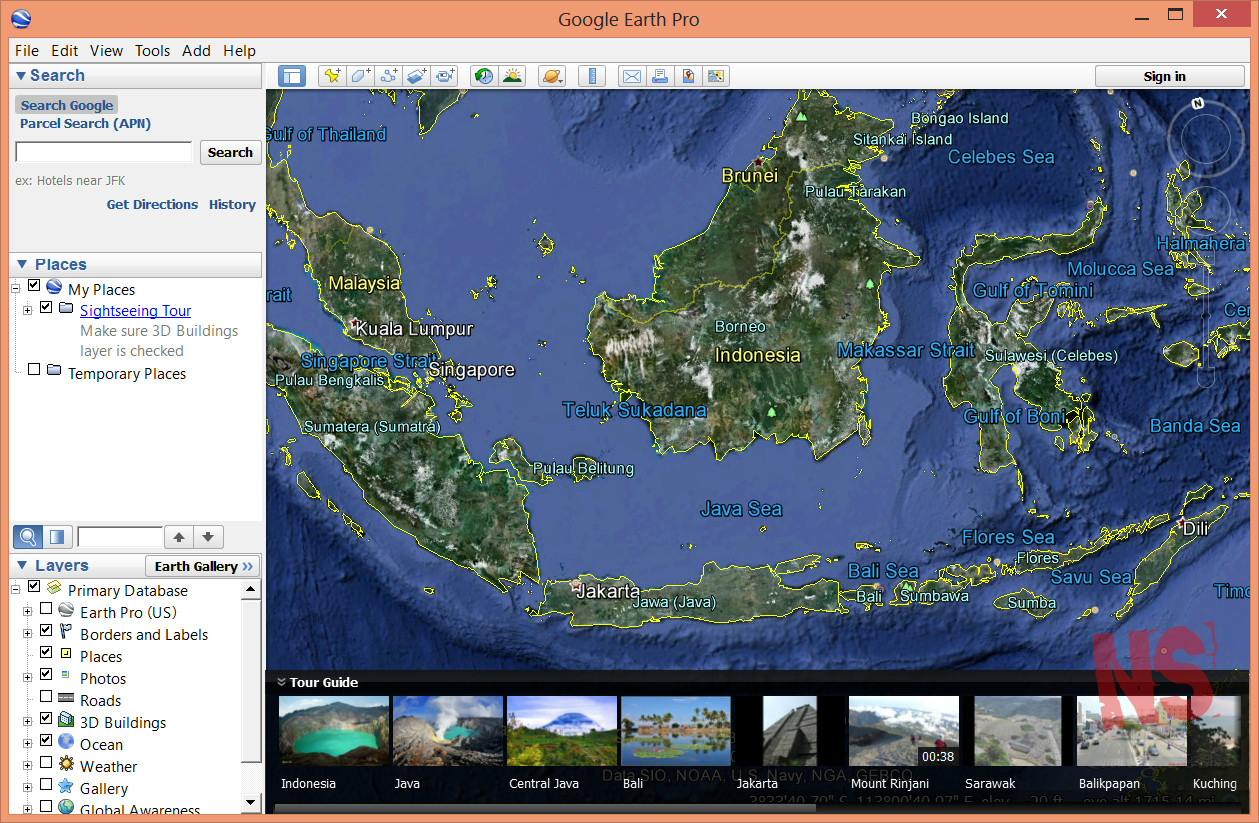Show historical imagery clock icon
The width and height of the screenshot is (1259, 823).
pos(484,76)
